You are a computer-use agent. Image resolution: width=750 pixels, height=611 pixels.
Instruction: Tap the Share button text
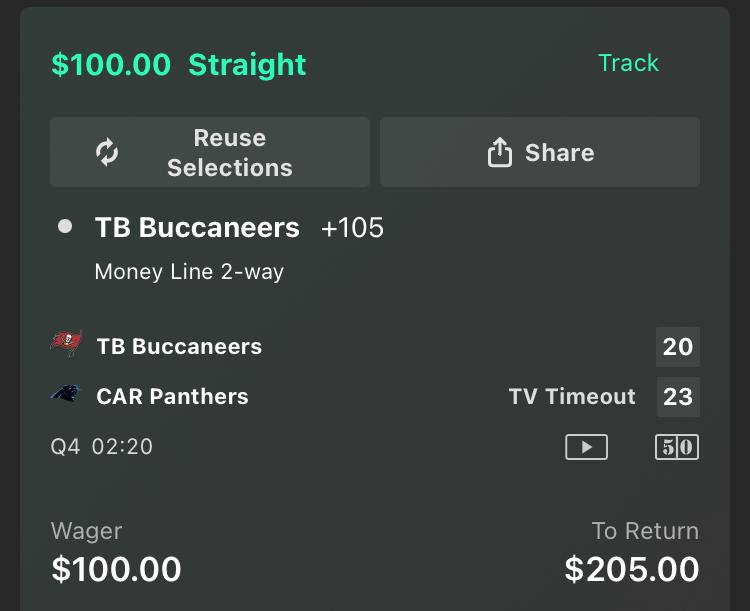[559, 152]
